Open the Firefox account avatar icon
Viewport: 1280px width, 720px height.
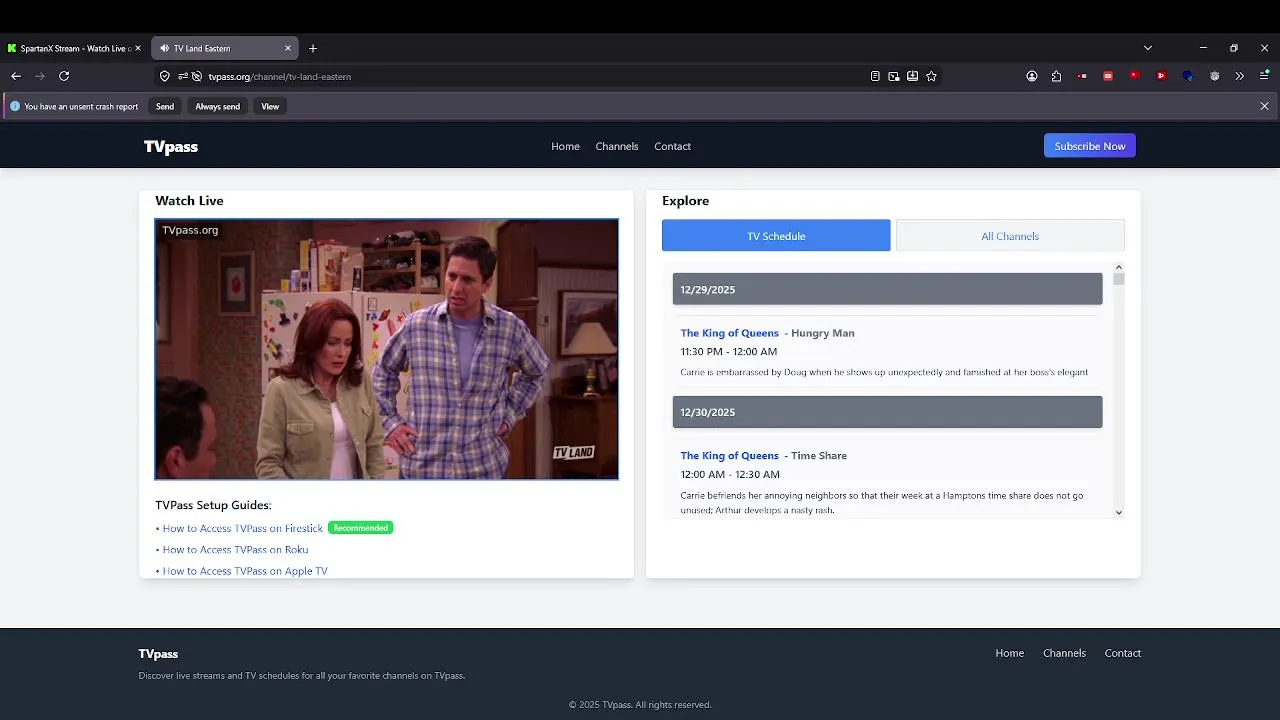[x=1032, y=76]
